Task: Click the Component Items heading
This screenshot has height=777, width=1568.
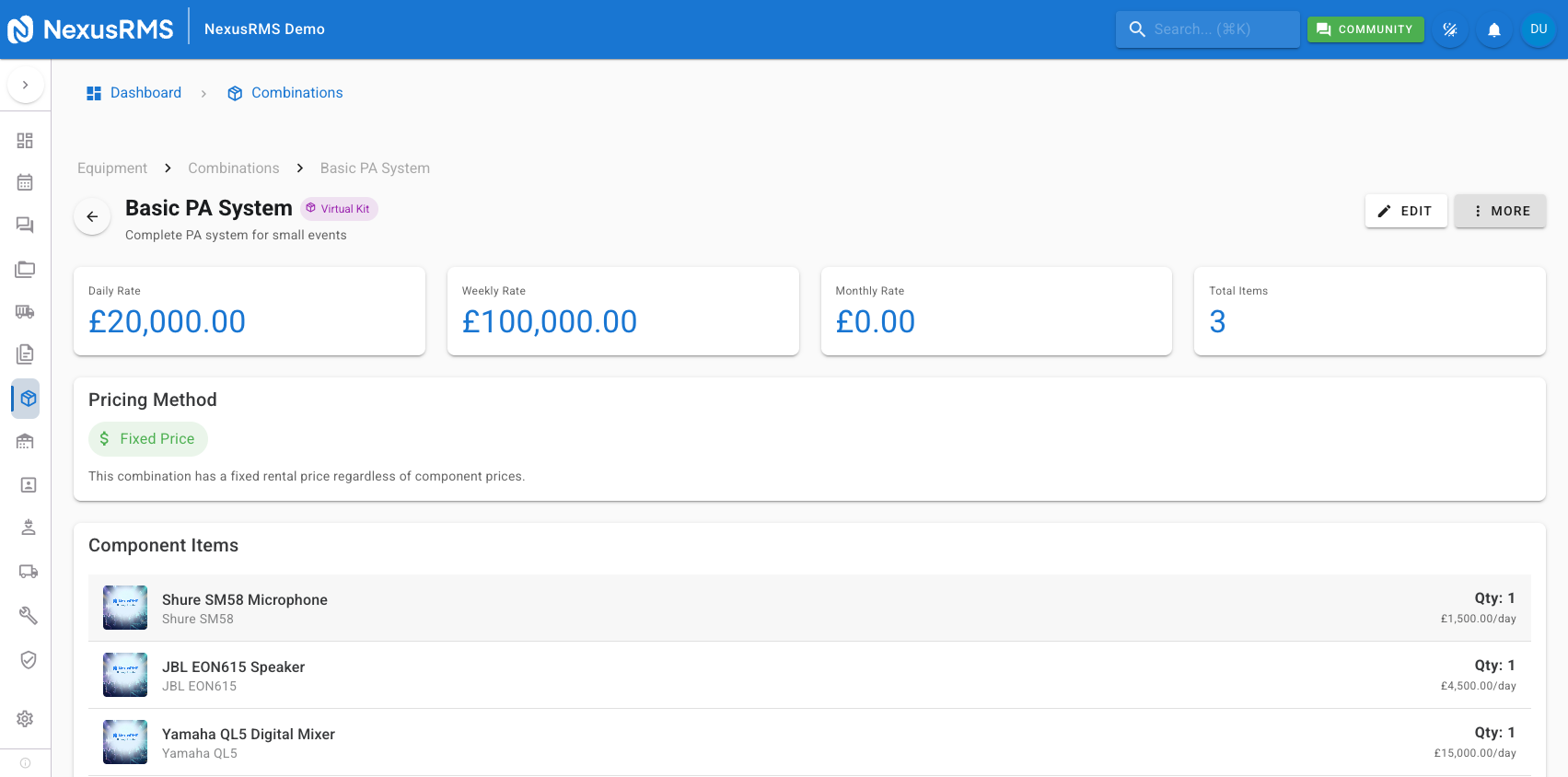Action: (x=163, y=545)
